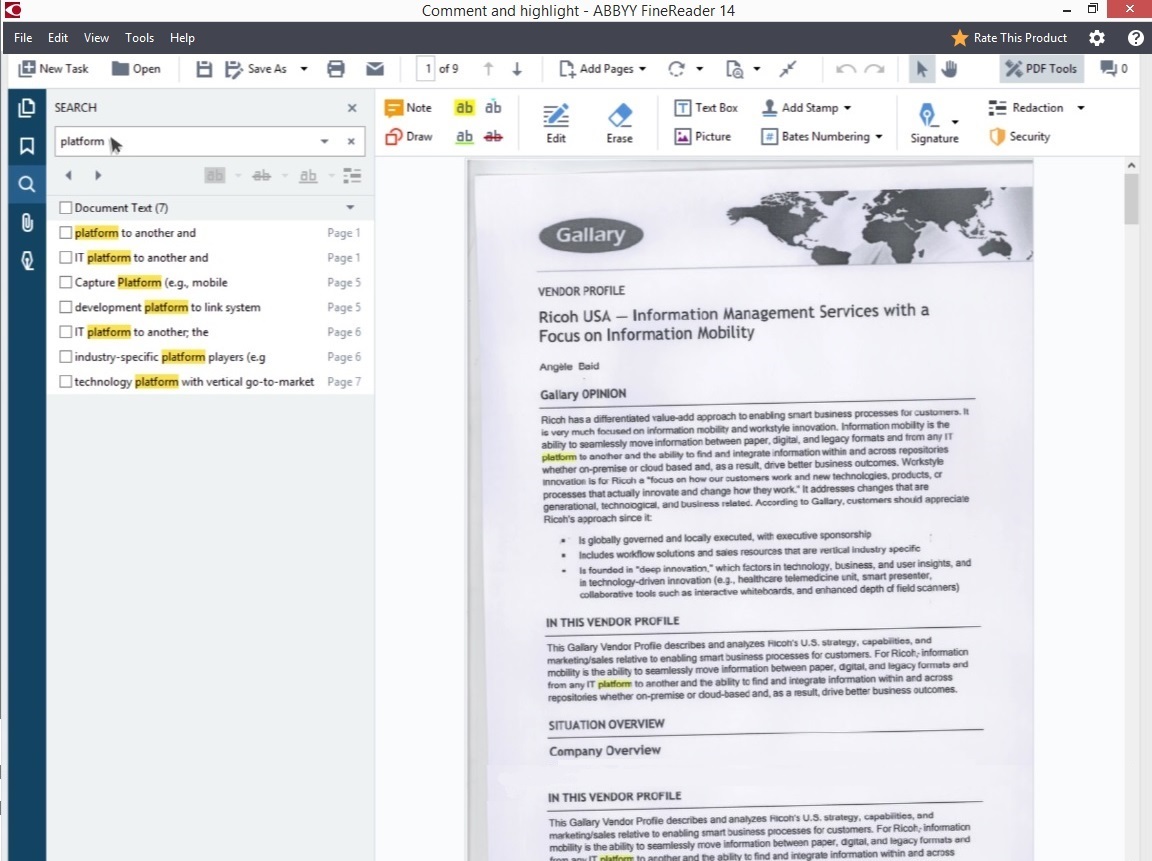Check the Document Text (7) checkbox

[x=65, y=208]
